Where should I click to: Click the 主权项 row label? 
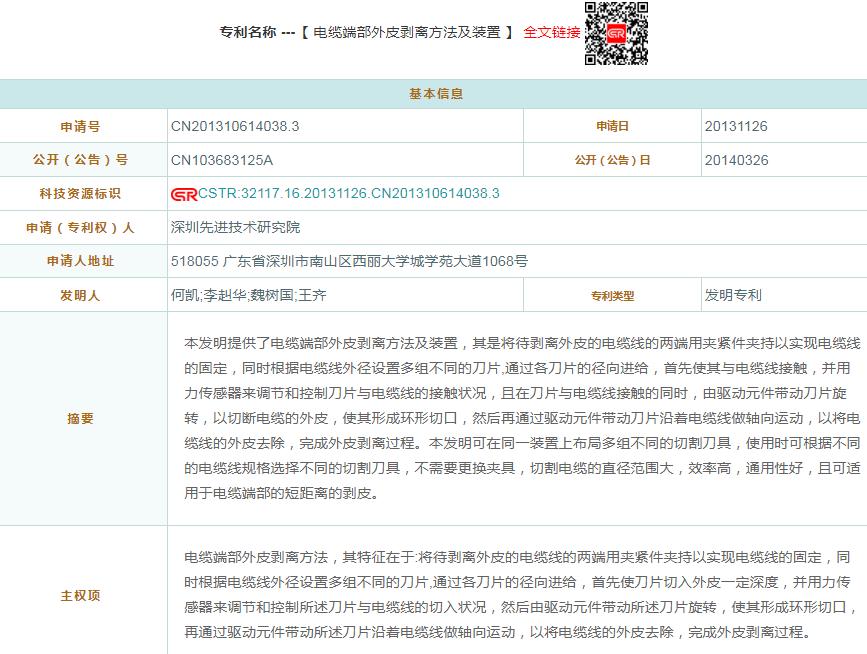click(80, 596)
